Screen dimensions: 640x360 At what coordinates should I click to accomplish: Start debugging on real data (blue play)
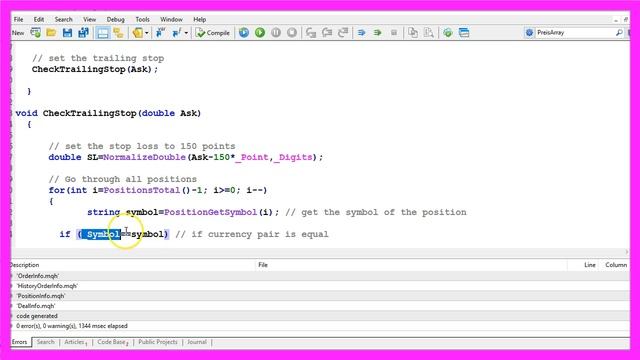(x=244, y=33)
